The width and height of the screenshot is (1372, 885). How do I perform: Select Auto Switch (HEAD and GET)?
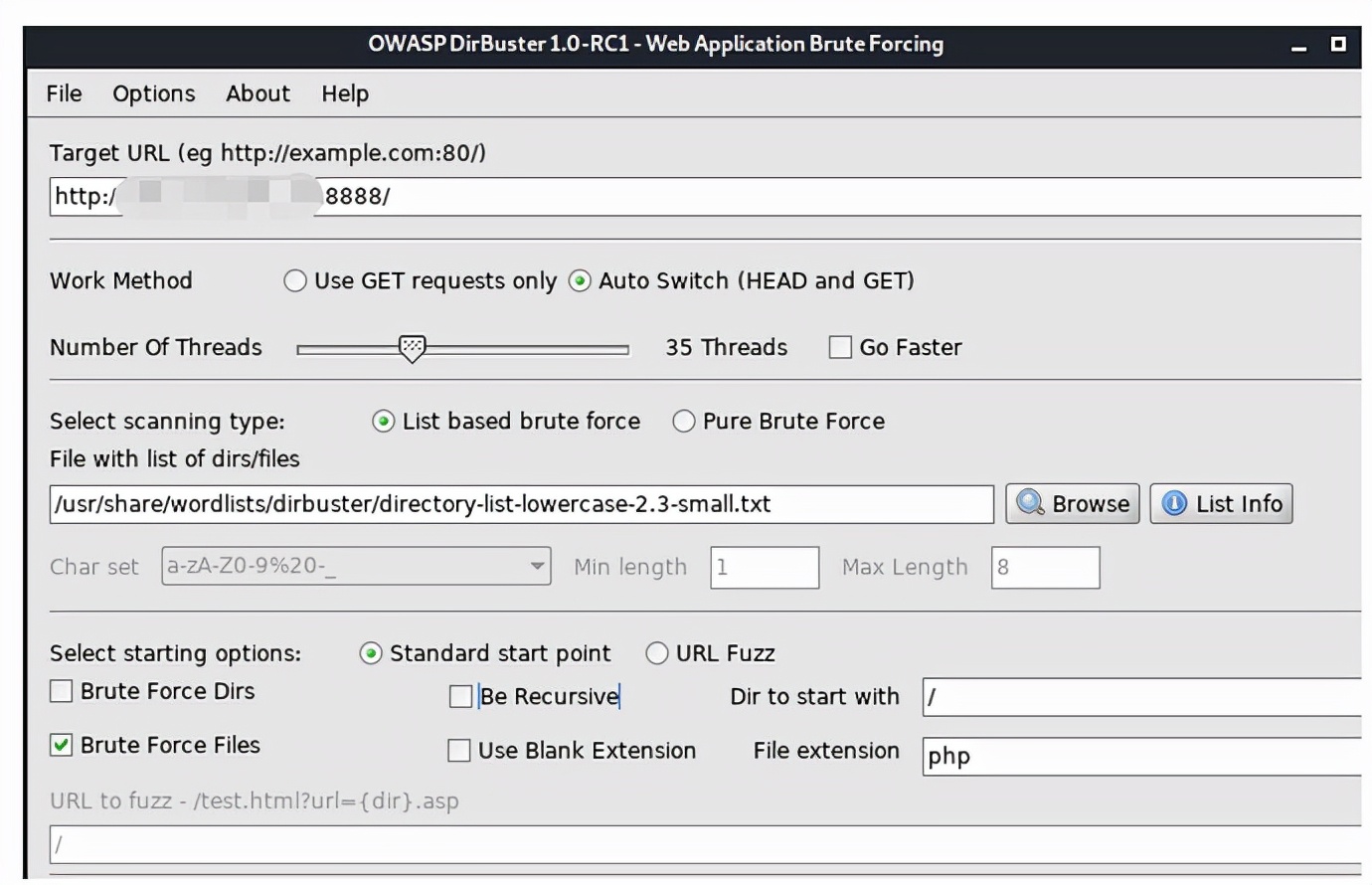coord(580,281)
